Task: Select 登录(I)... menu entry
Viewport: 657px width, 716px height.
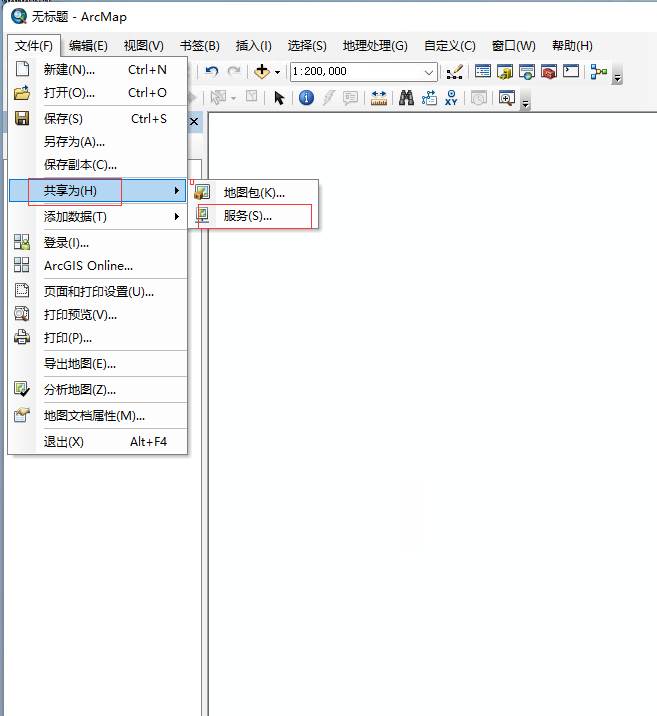Action: 98,242
